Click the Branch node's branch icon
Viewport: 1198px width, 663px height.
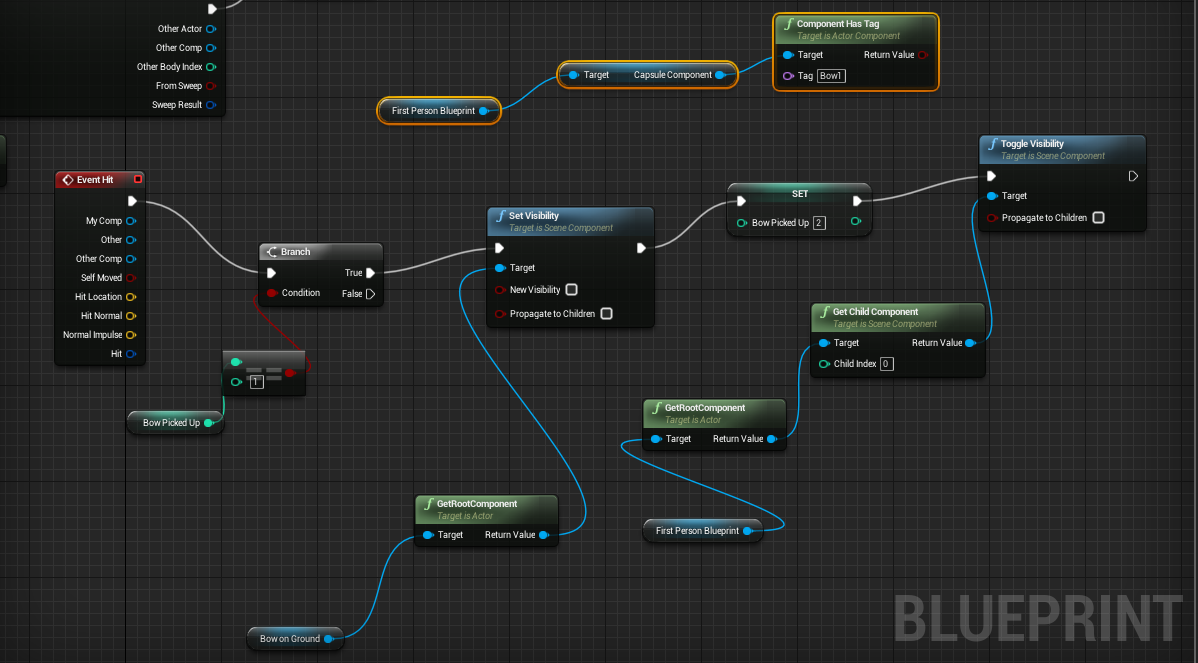click(270, 251)
